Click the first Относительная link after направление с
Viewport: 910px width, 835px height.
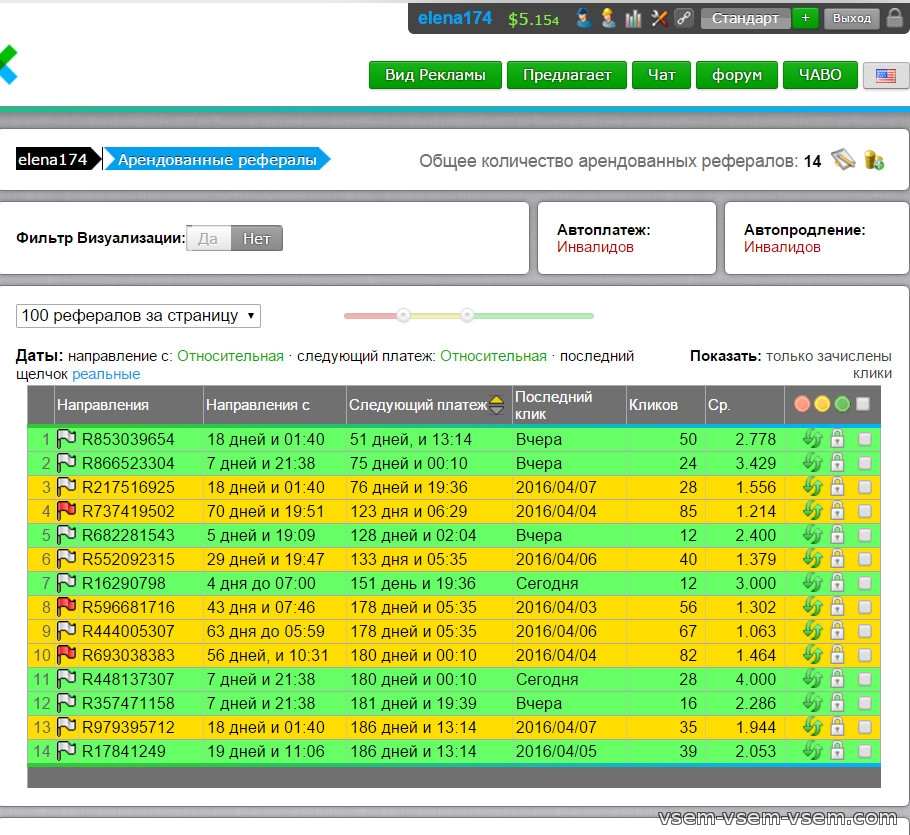(x=230, y=356)
